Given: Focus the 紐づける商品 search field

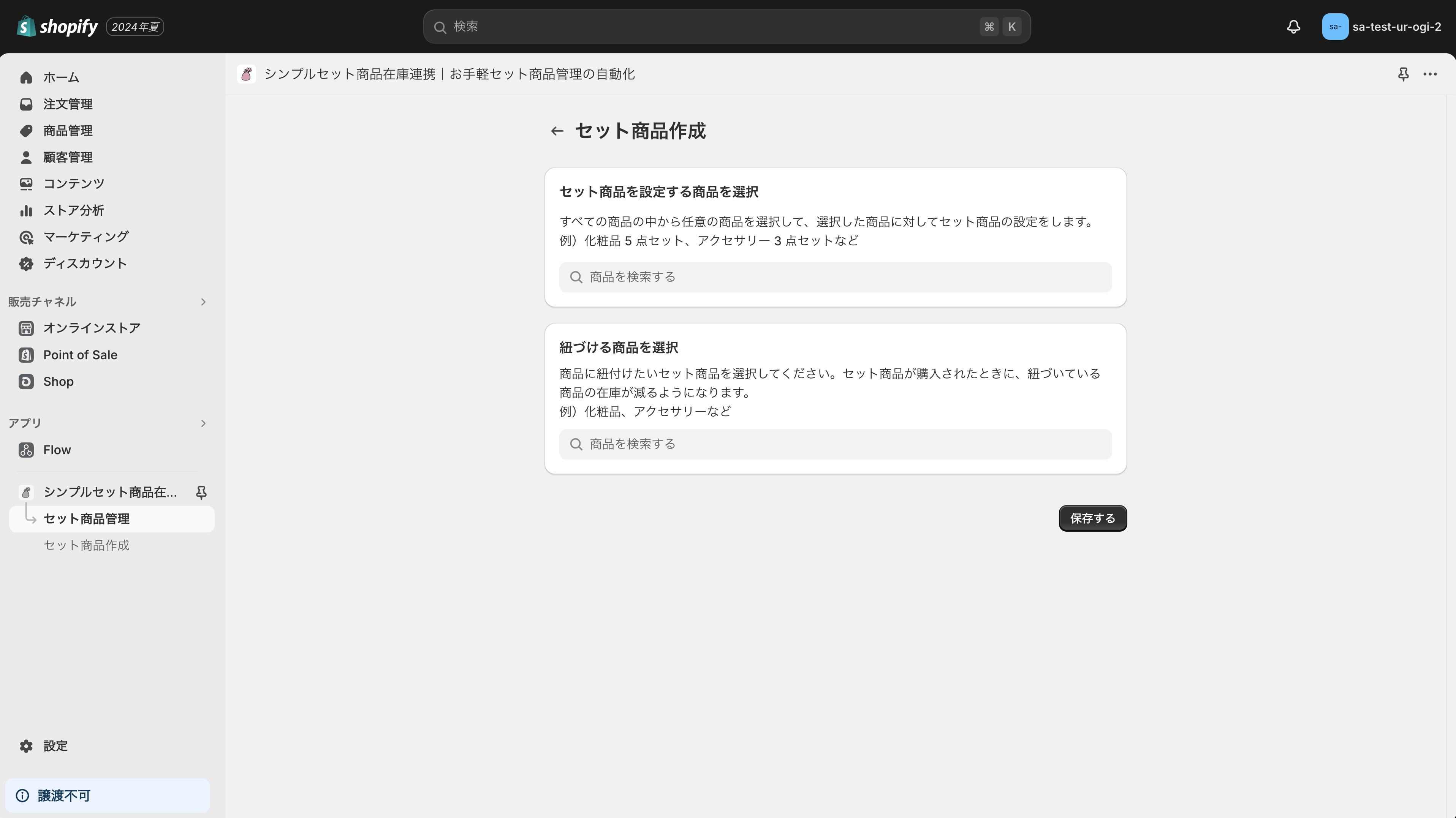Looking at the screenshot, I should 835,444.
